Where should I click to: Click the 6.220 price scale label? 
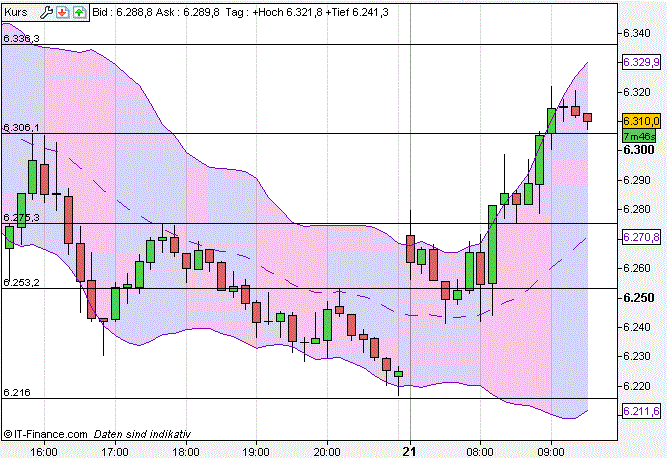coord(636,386)
